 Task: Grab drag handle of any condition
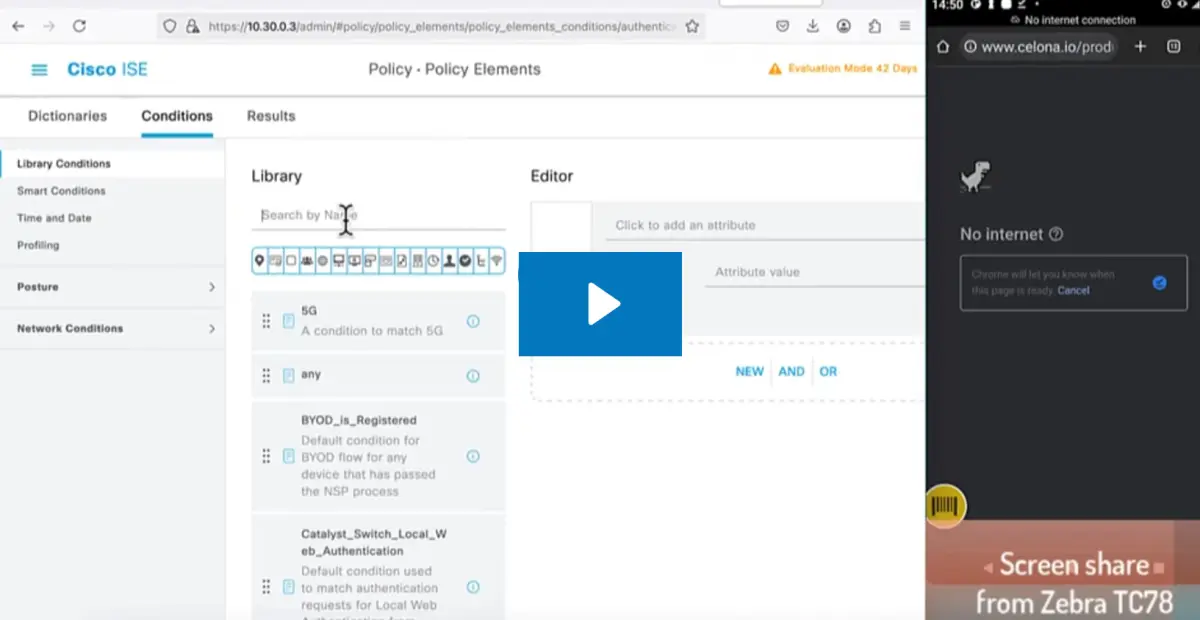tap(266, 376)
